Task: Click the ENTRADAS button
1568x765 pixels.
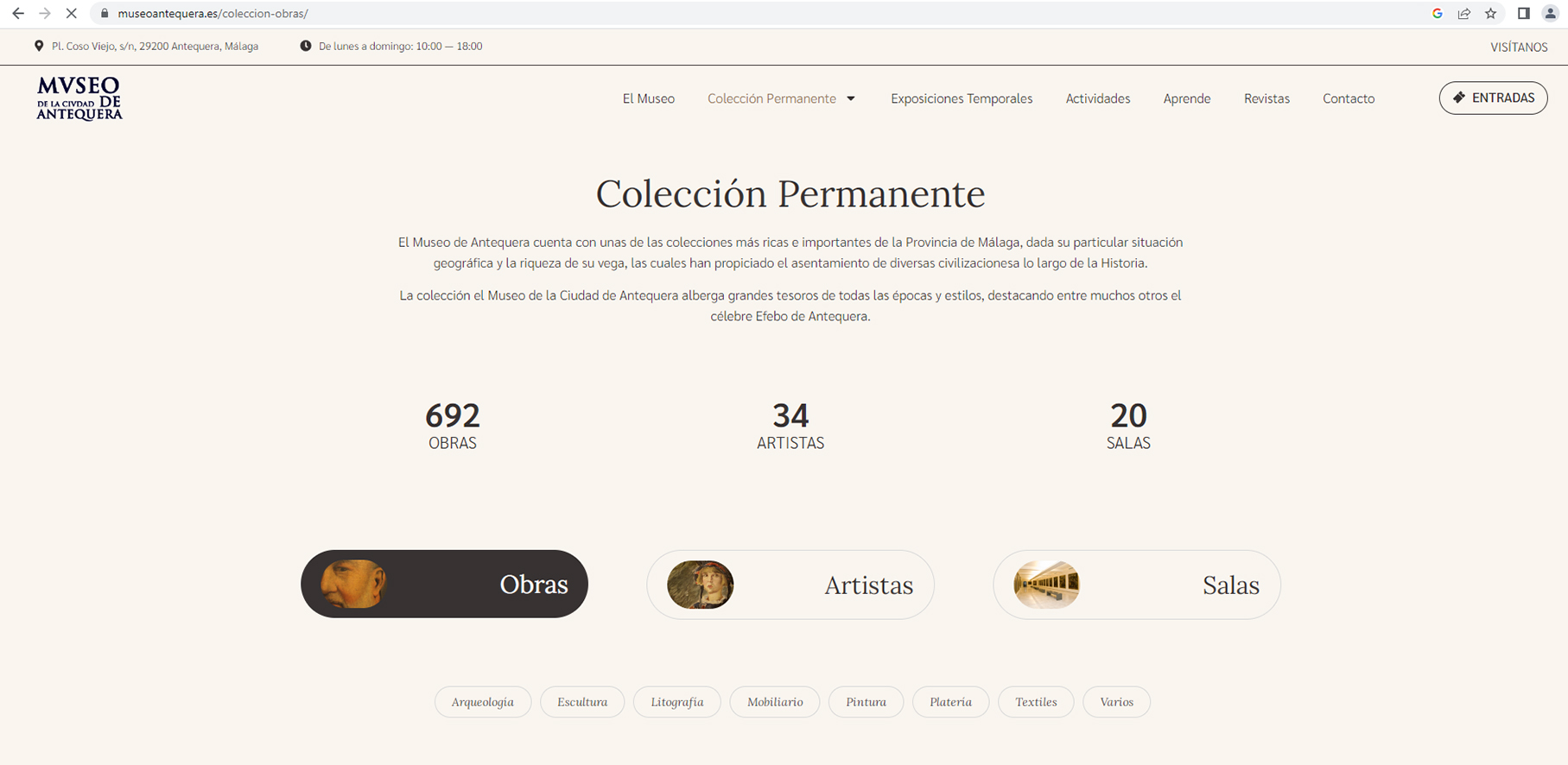Action: click(1493, 98)
